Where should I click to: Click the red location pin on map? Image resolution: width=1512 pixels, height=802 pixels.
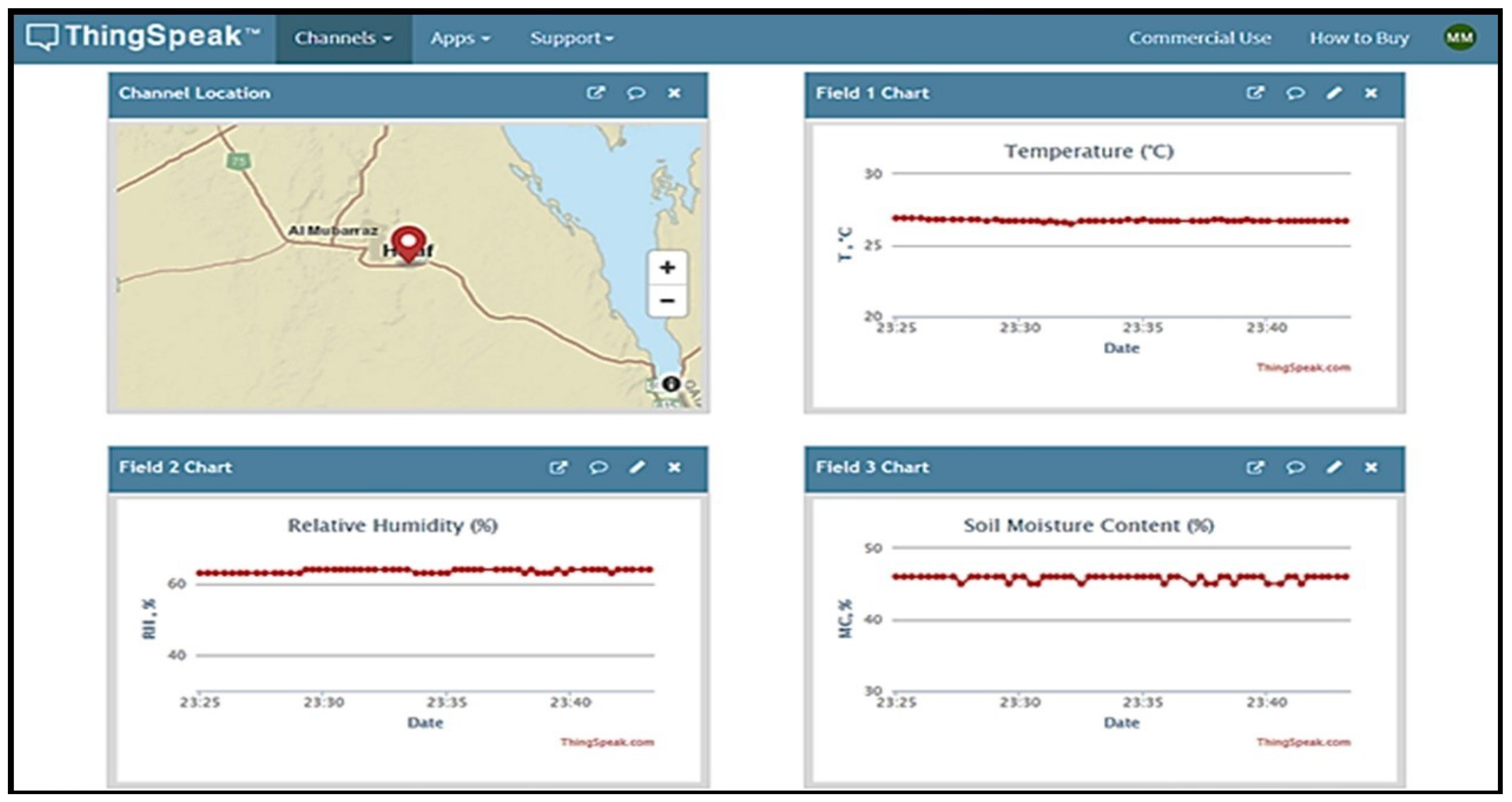409,243
